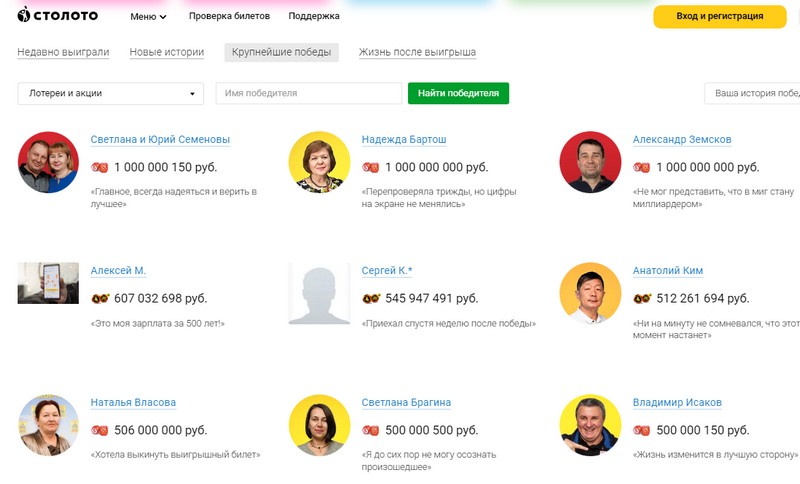Image resolution: width=800 pixels, height=484 pixels.
Task: Open Алексей М. winner link
Action: 118,270
